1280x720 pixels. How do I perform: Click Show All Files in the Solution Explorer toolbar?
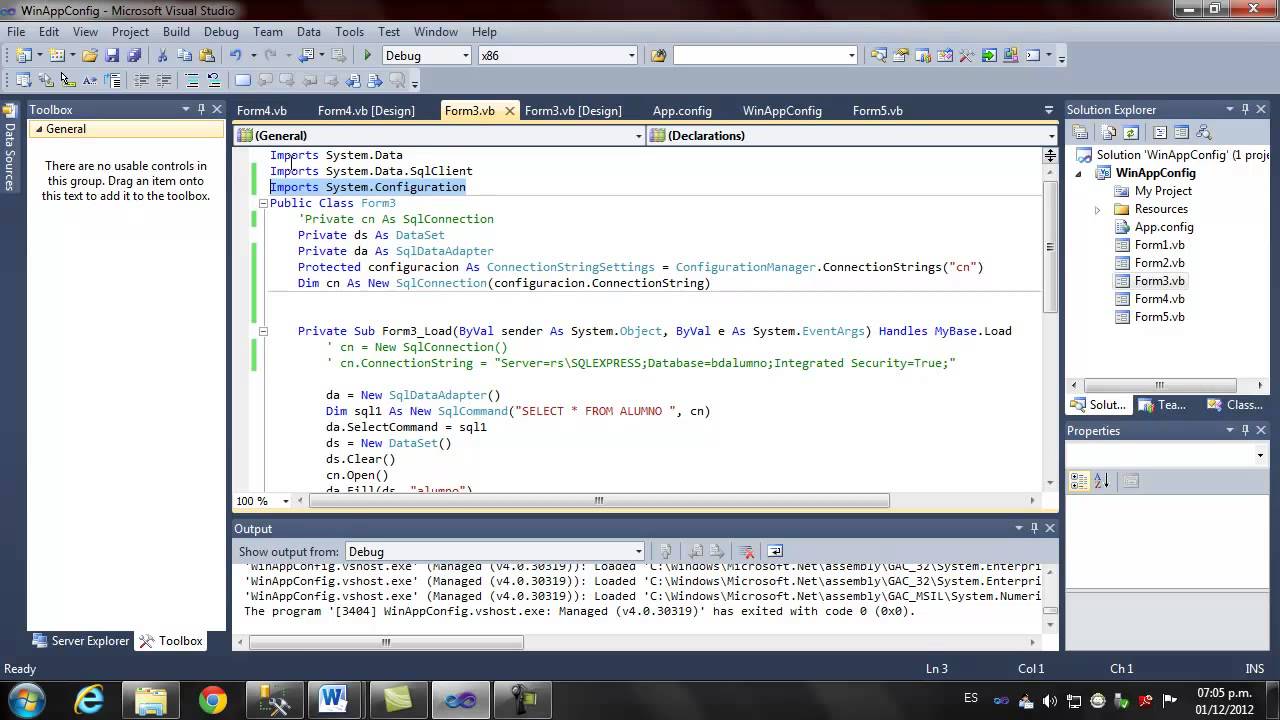point(1109,132)
